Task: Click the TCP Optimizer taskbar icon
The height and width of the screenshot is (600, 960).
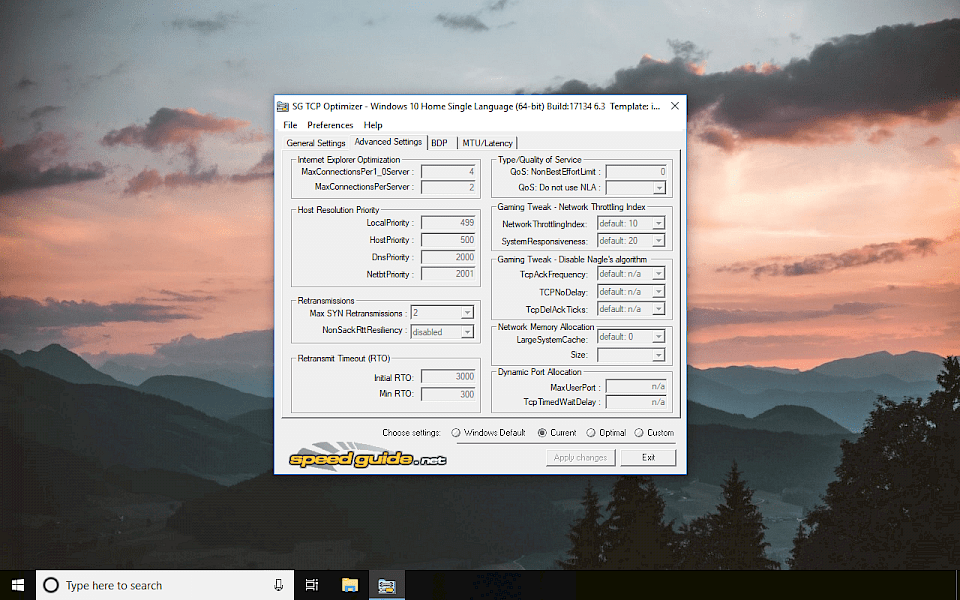Action: click(386, 585)
